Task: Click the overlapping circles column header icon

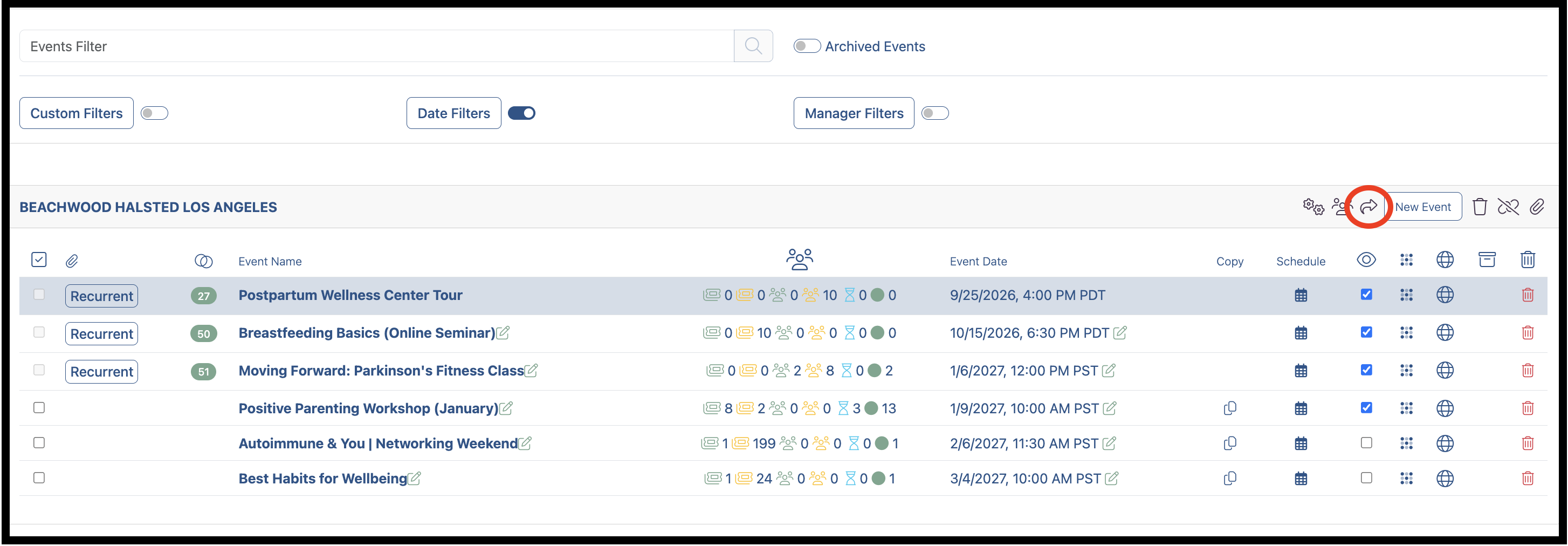Action: click(203, 261)
